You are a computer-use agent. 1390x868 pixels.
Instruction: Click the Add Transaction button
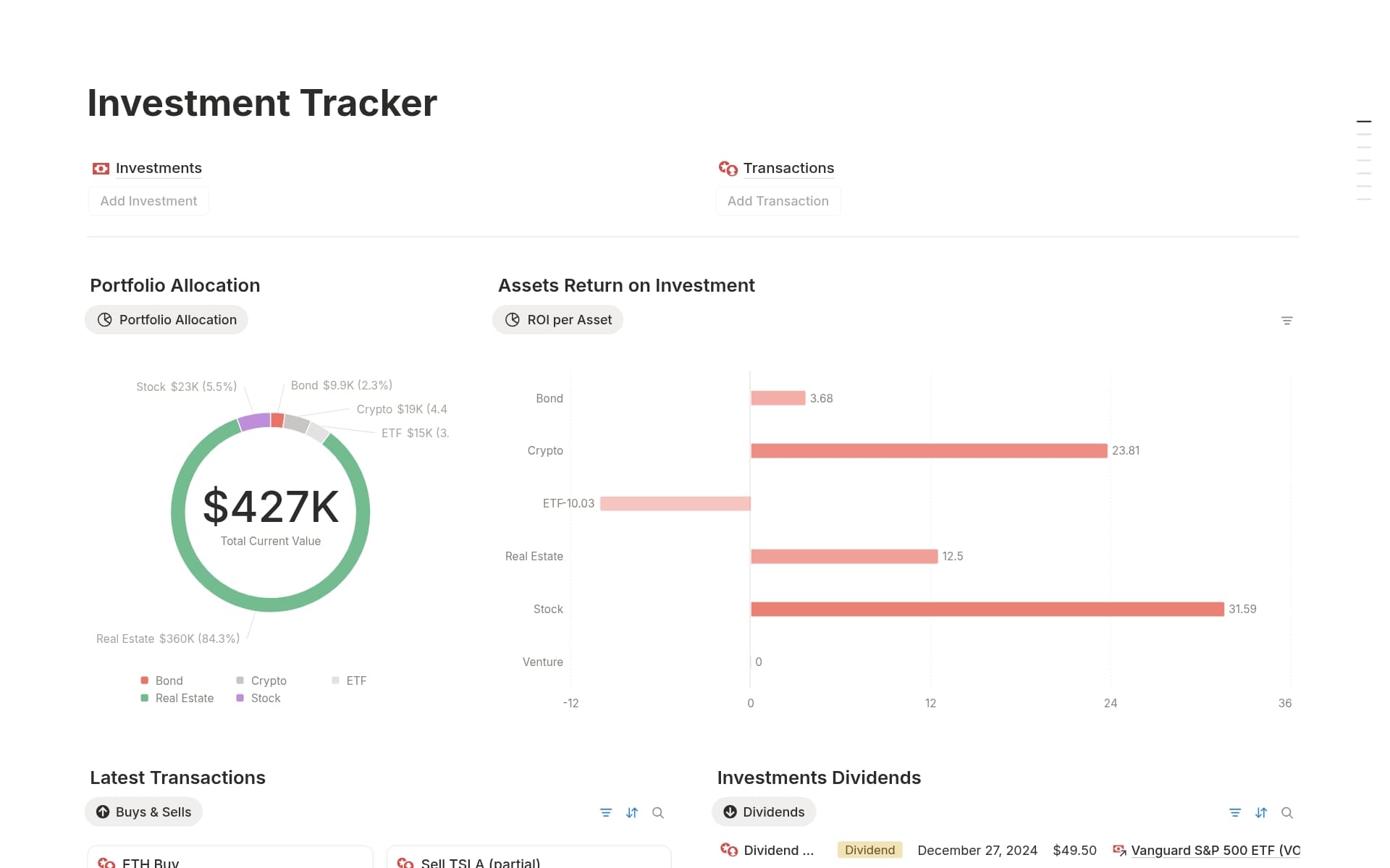[x=778, y=201]
